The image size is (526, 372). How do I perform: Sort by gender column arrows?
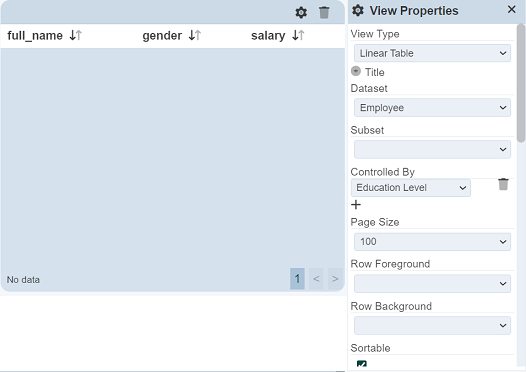(195, 35)
